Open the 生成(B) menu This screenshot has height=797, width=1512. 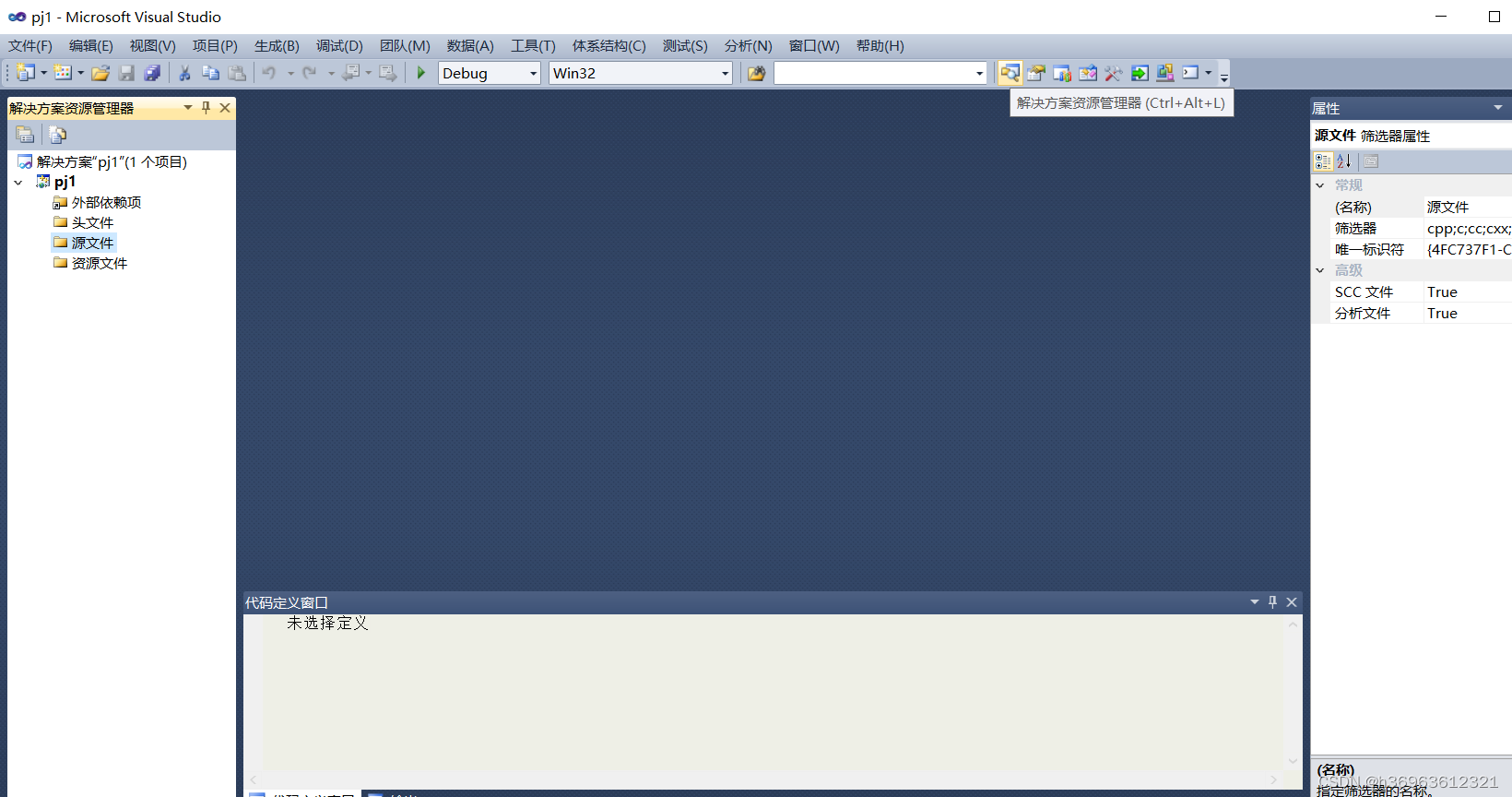pyautogui.click(x=277, y=46)
